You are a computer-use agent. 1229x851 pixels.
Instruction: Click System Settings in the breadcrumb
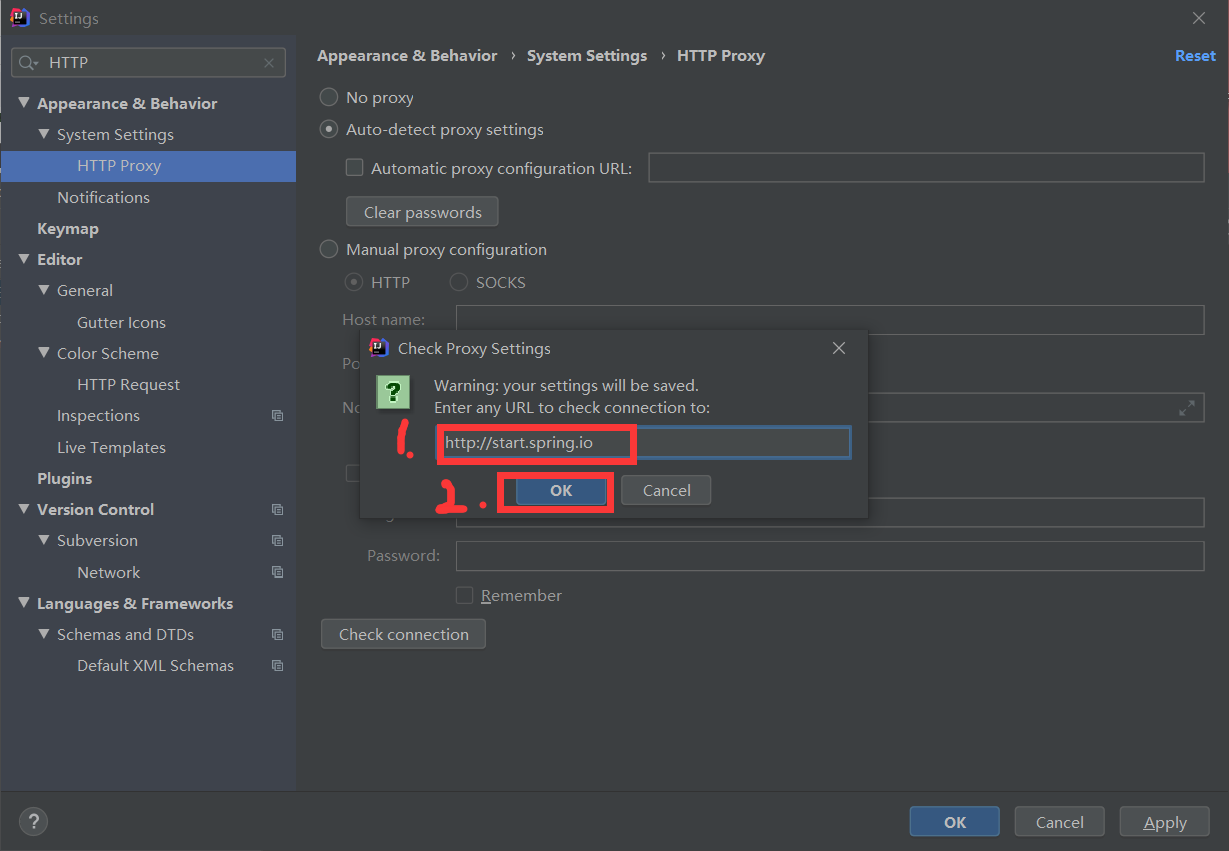pos(587,56)
